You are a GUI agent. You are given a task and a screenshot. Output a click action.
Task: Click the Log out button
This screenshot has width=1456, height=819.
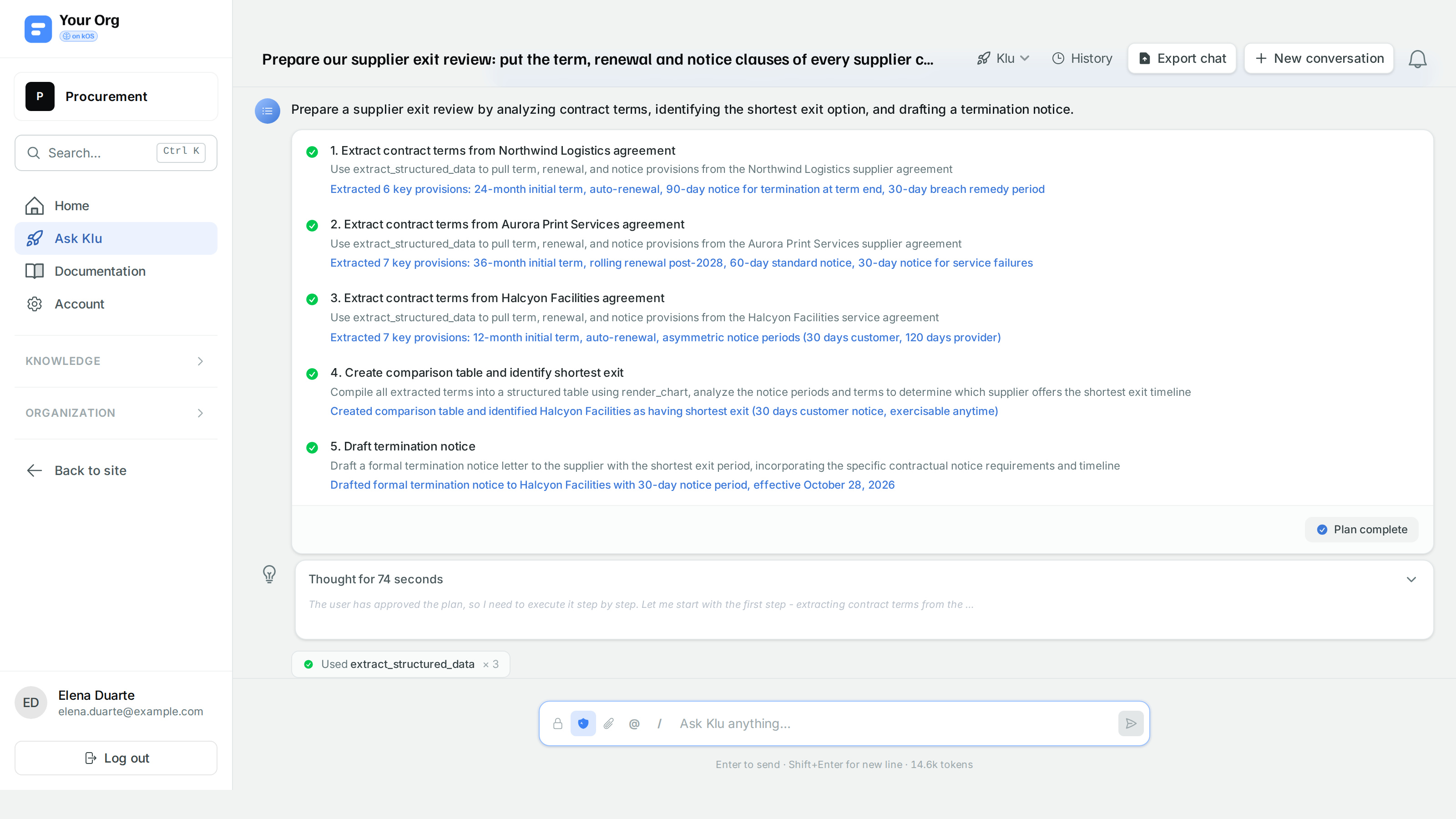[x=115, y=758]
